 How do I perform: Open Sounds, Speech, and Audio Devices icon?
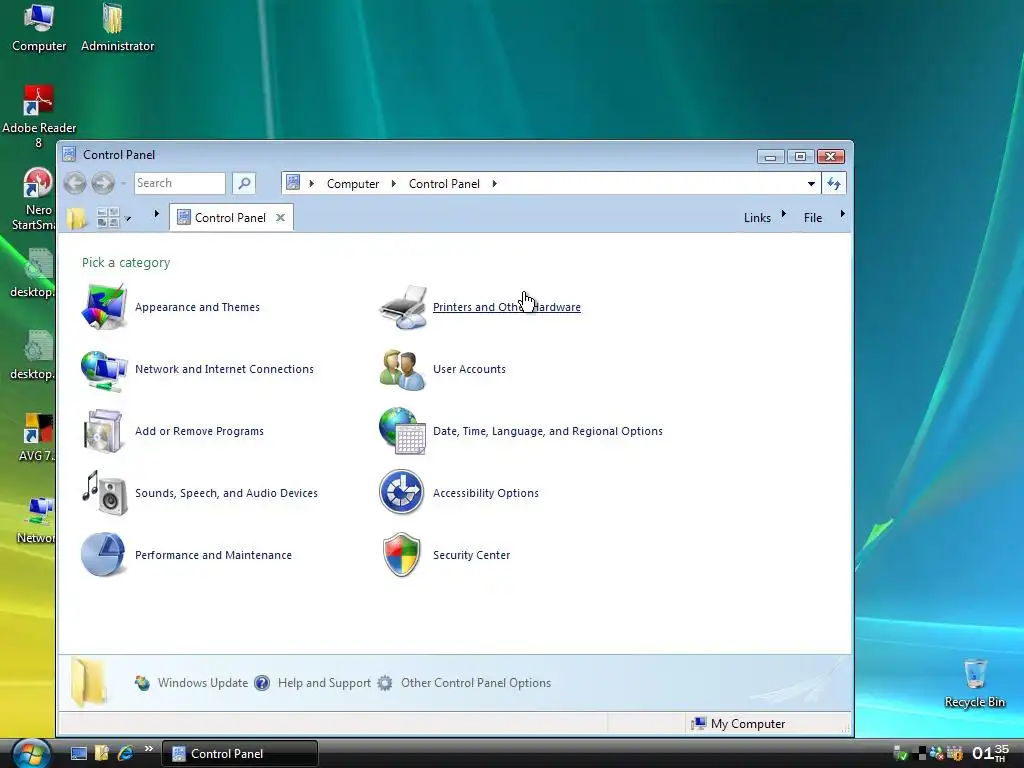pos(104,493)
